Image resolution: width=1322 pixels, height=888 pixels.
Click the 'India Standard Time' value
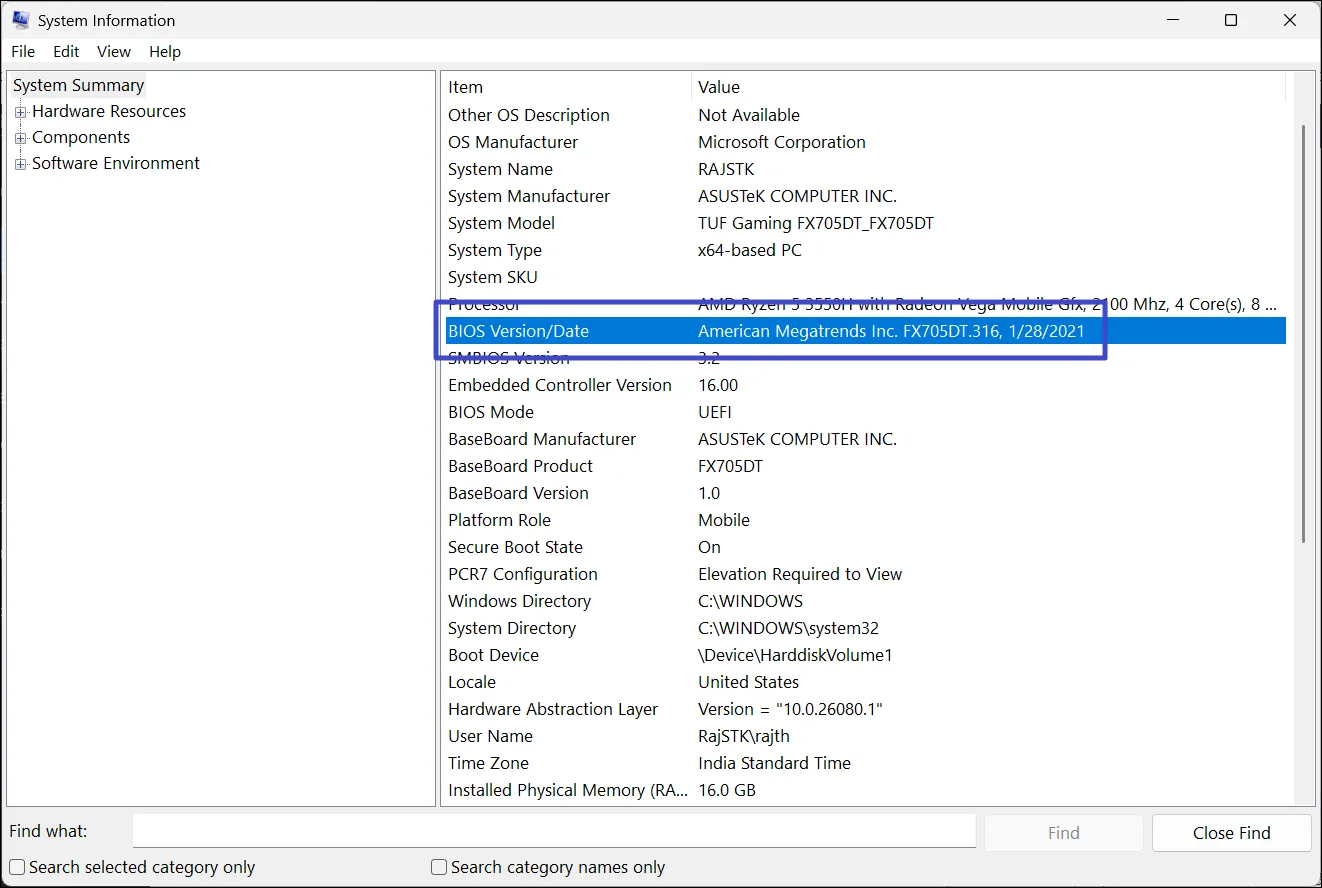pyautogui.click(x=775, y=763)
